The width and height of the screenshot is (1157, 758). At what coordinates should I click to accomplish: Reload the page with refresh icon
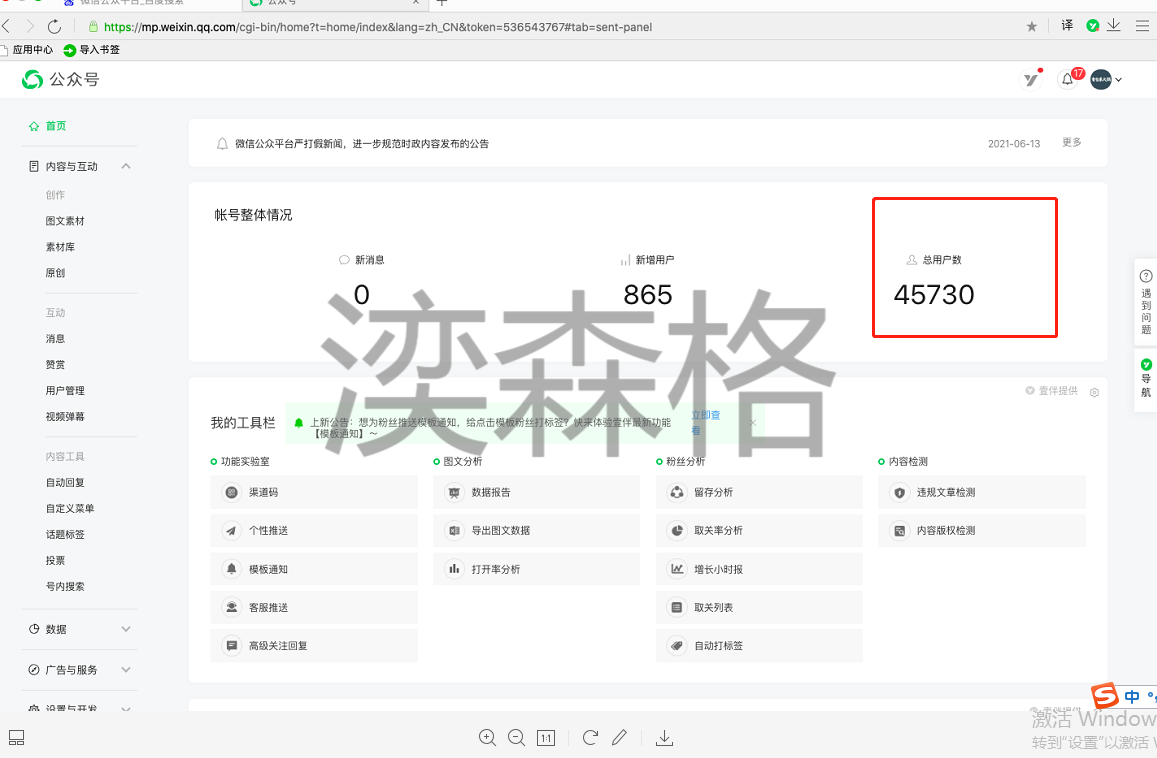(x=54, y=27)
